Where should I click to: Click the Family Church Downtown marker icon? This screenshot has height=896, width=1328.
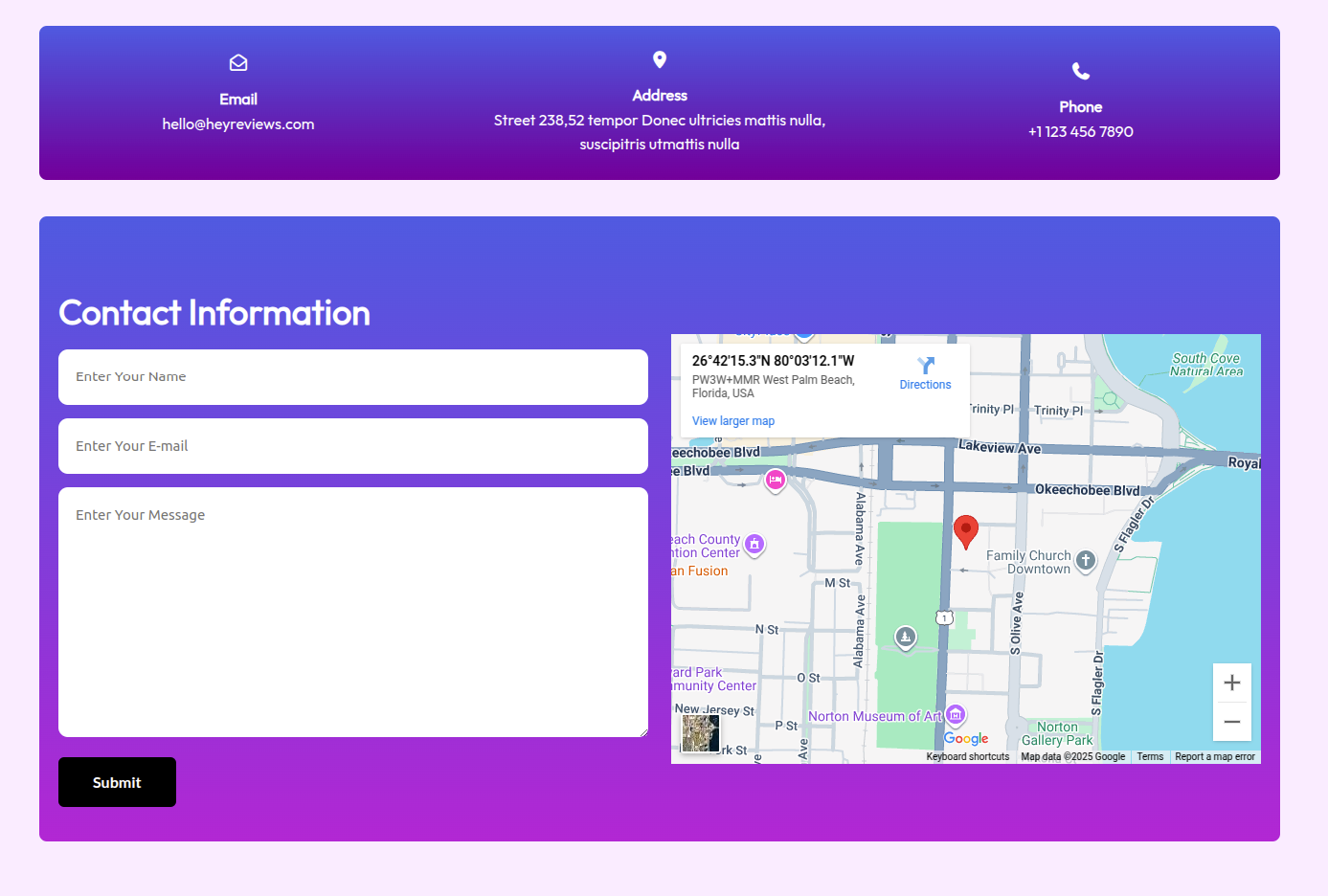(1085, 560)
